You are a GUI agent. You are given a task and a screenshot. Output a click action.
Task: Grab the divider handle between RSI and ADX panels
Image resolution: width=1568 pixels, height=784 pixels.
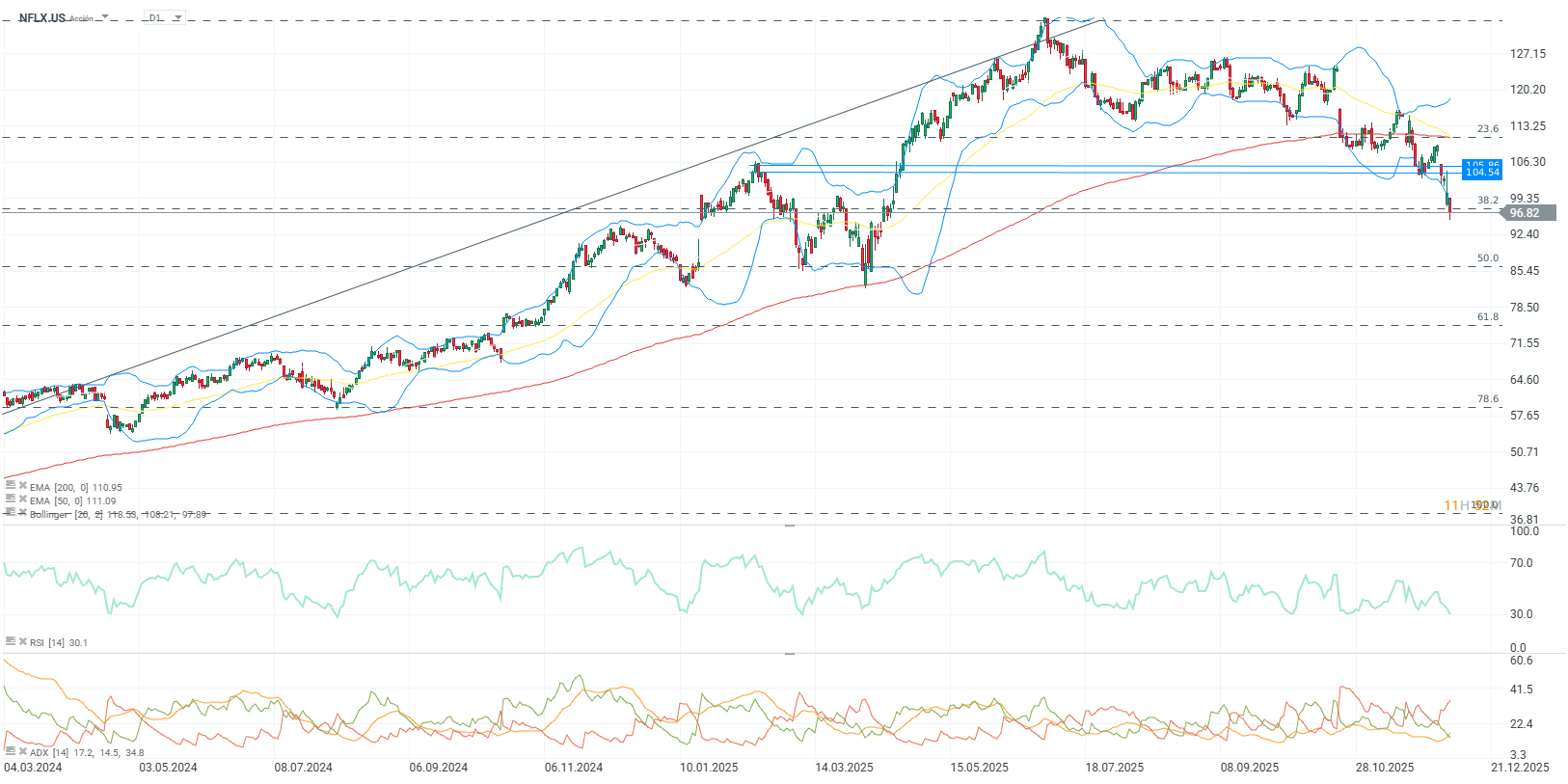pos(790,653)
